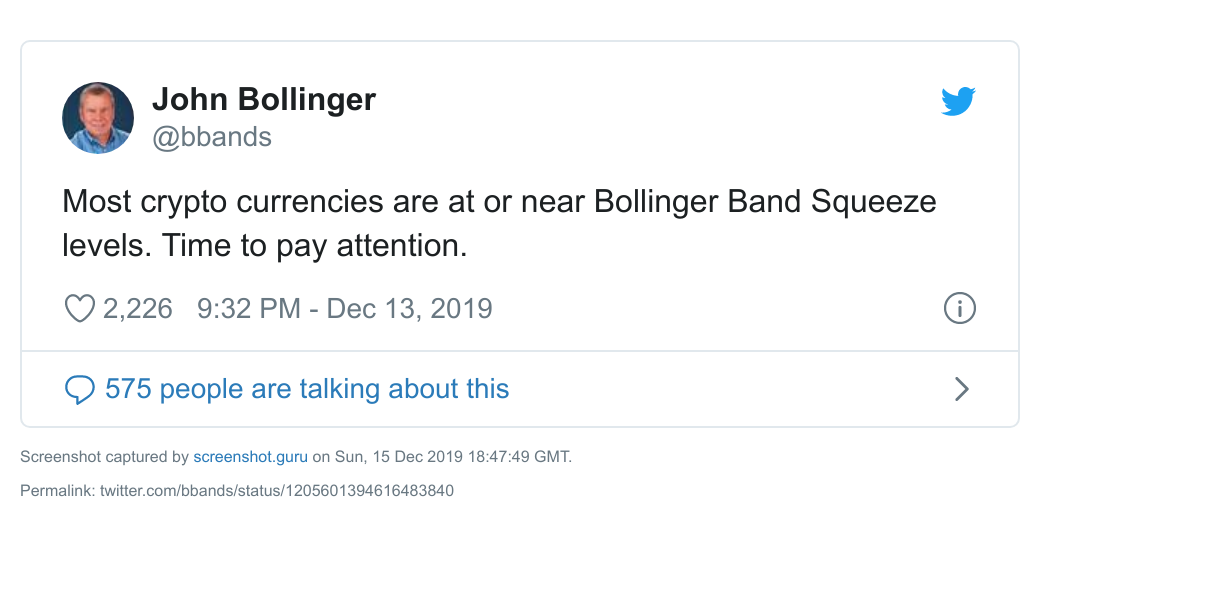Expand the conversation with the right chevron
Viewport: 1210px width, 612px height.
(x=962, y=389)
